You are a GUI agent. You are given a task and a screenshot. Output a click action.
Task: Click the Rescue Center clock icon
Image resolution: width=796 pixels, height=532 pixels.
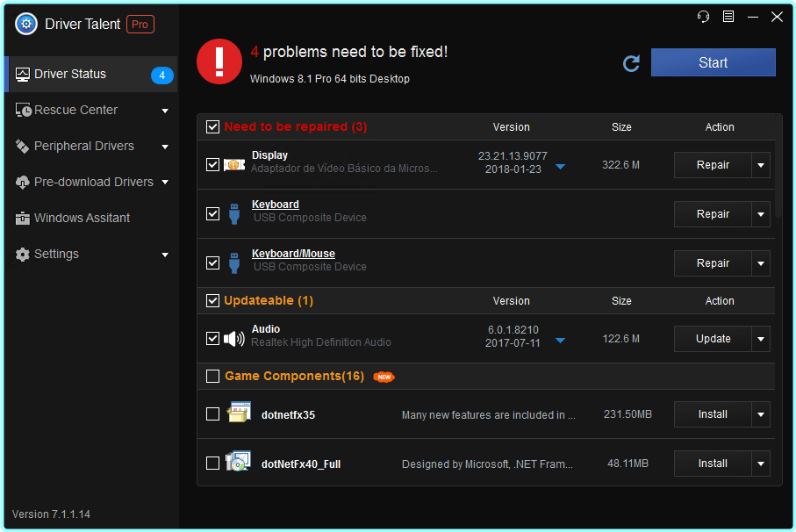pos(23,110)
